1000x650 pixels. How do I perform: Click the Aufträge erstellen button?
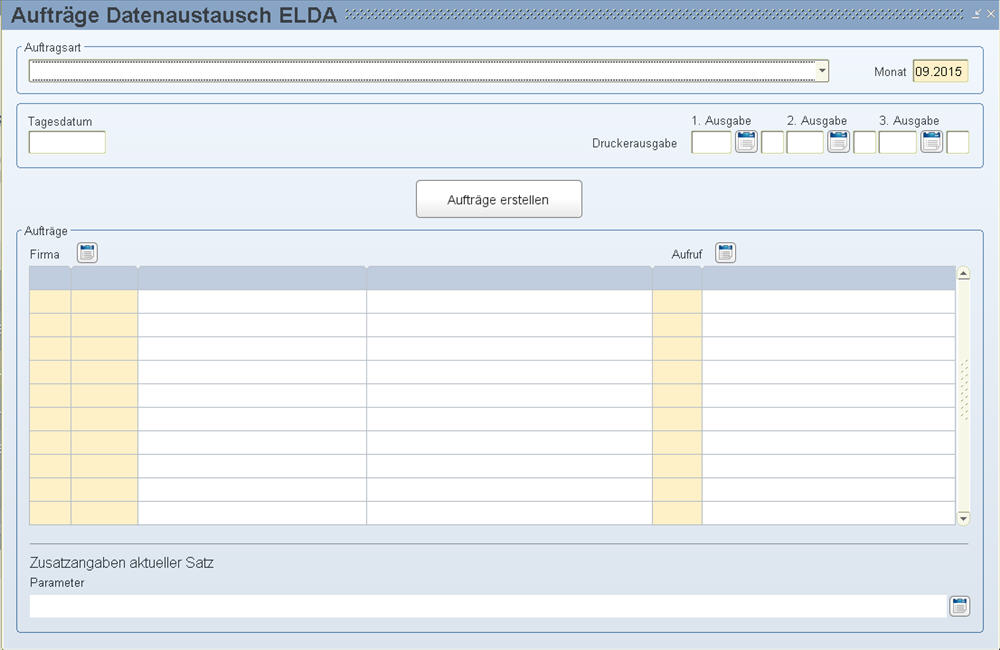499,199
